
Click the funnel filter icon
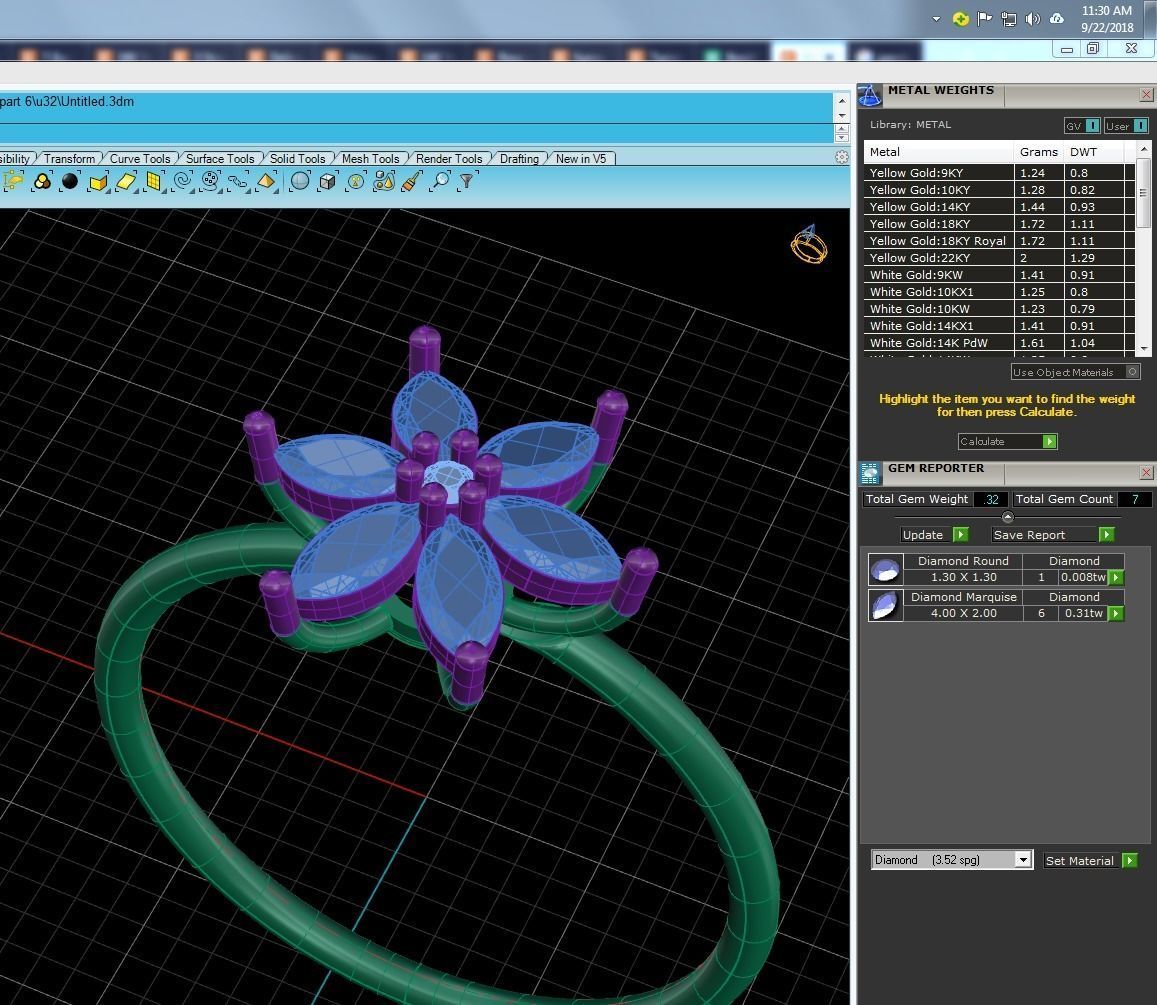466,181
